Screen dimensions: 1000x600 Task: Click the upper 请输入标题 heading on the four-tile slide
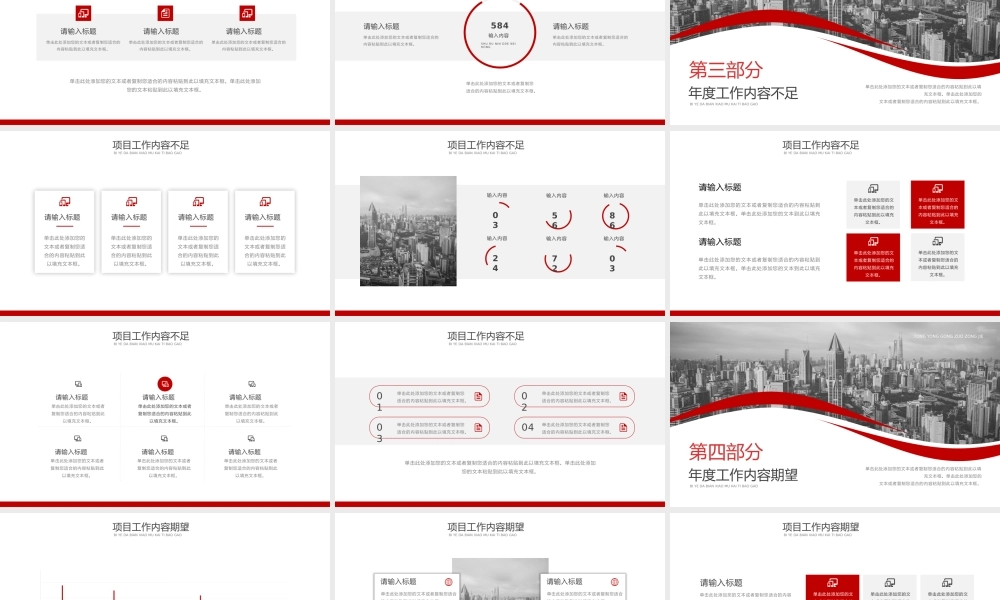click(719, 187)
